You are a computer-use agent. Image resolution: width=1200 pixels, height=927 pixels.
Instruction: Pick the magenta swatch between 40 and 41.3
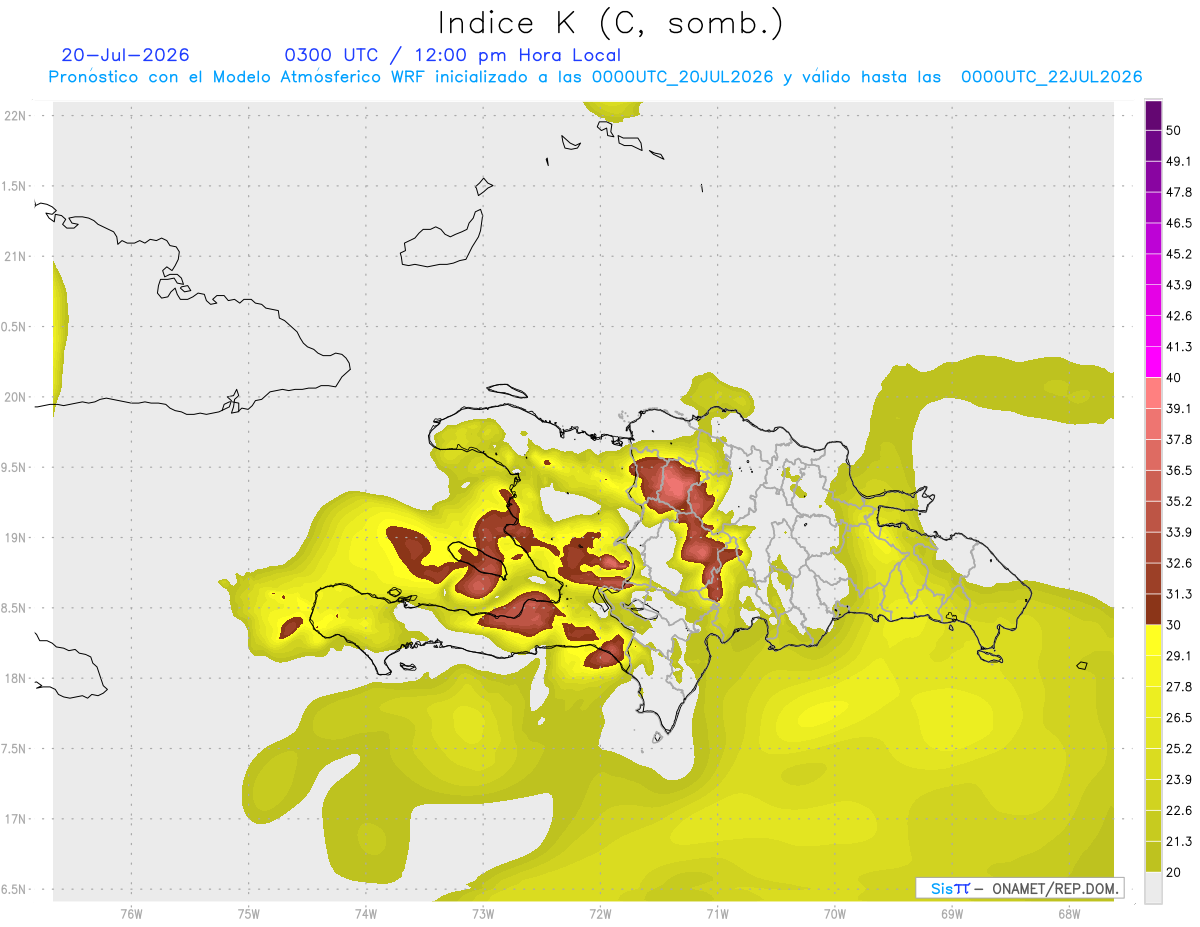1153,362
